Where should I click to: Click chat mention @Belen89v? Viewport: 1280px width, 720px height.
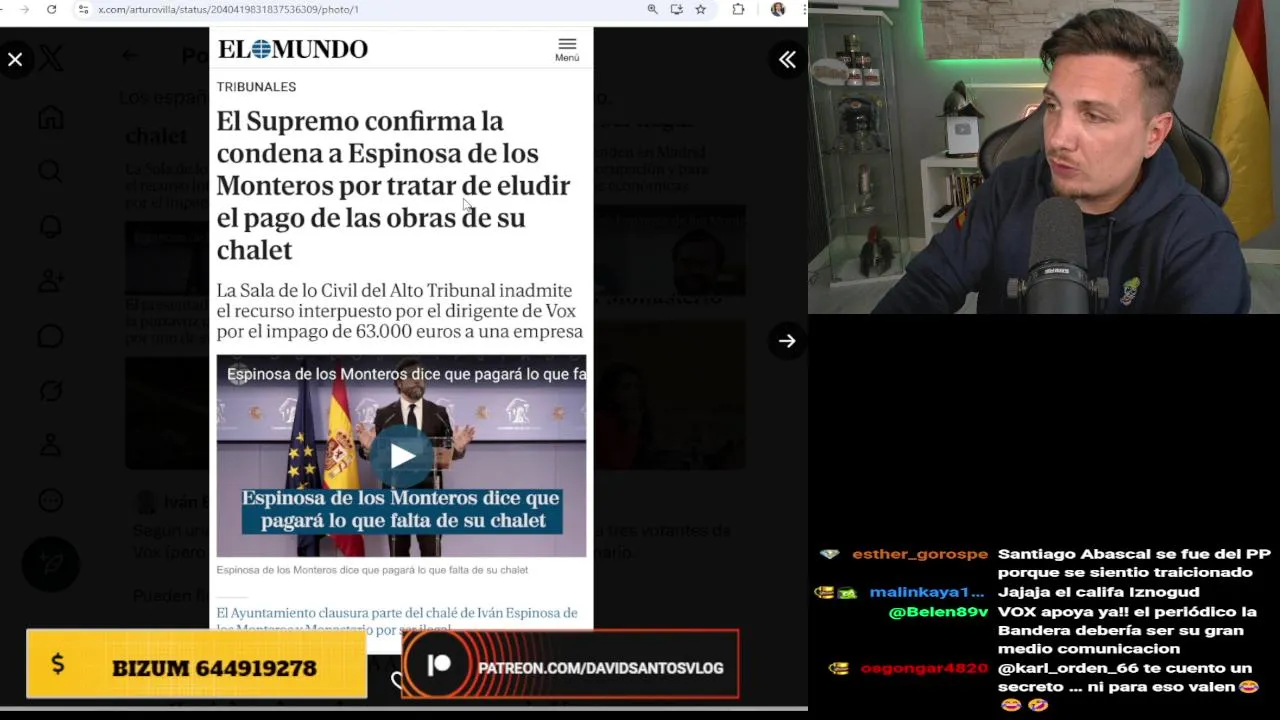point(938,612)
